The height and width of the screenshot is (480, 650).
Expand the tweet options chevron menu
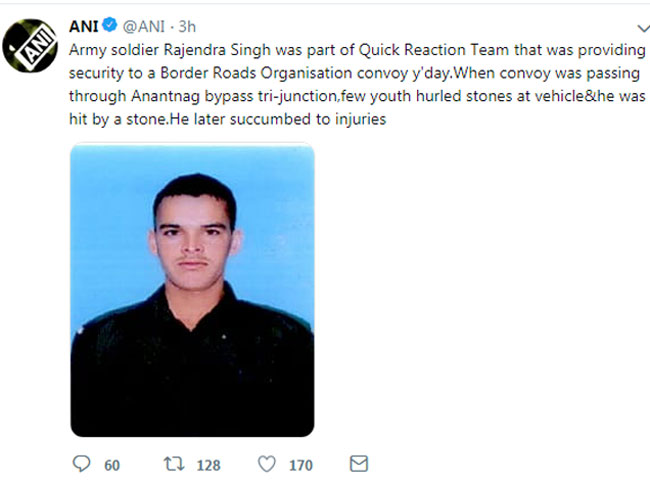tap(643, 28)
